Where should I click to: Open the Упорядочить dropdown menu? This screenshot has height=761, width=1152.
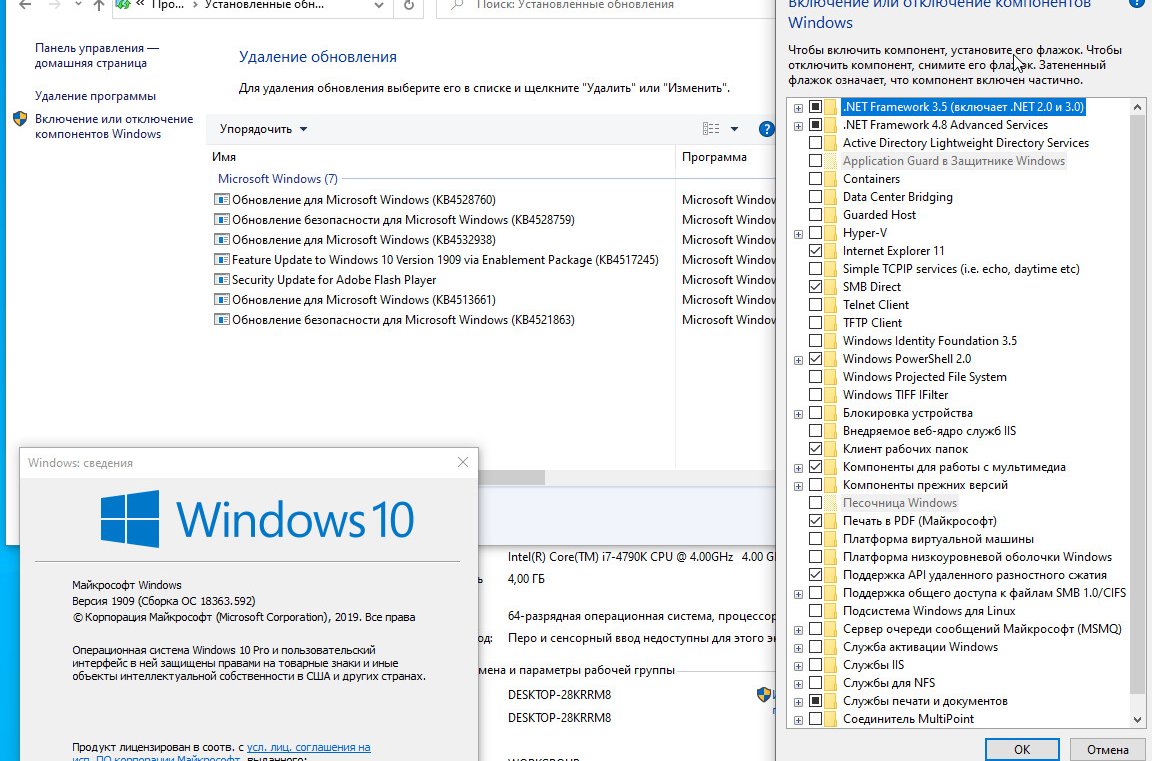[x=263, y=129]
